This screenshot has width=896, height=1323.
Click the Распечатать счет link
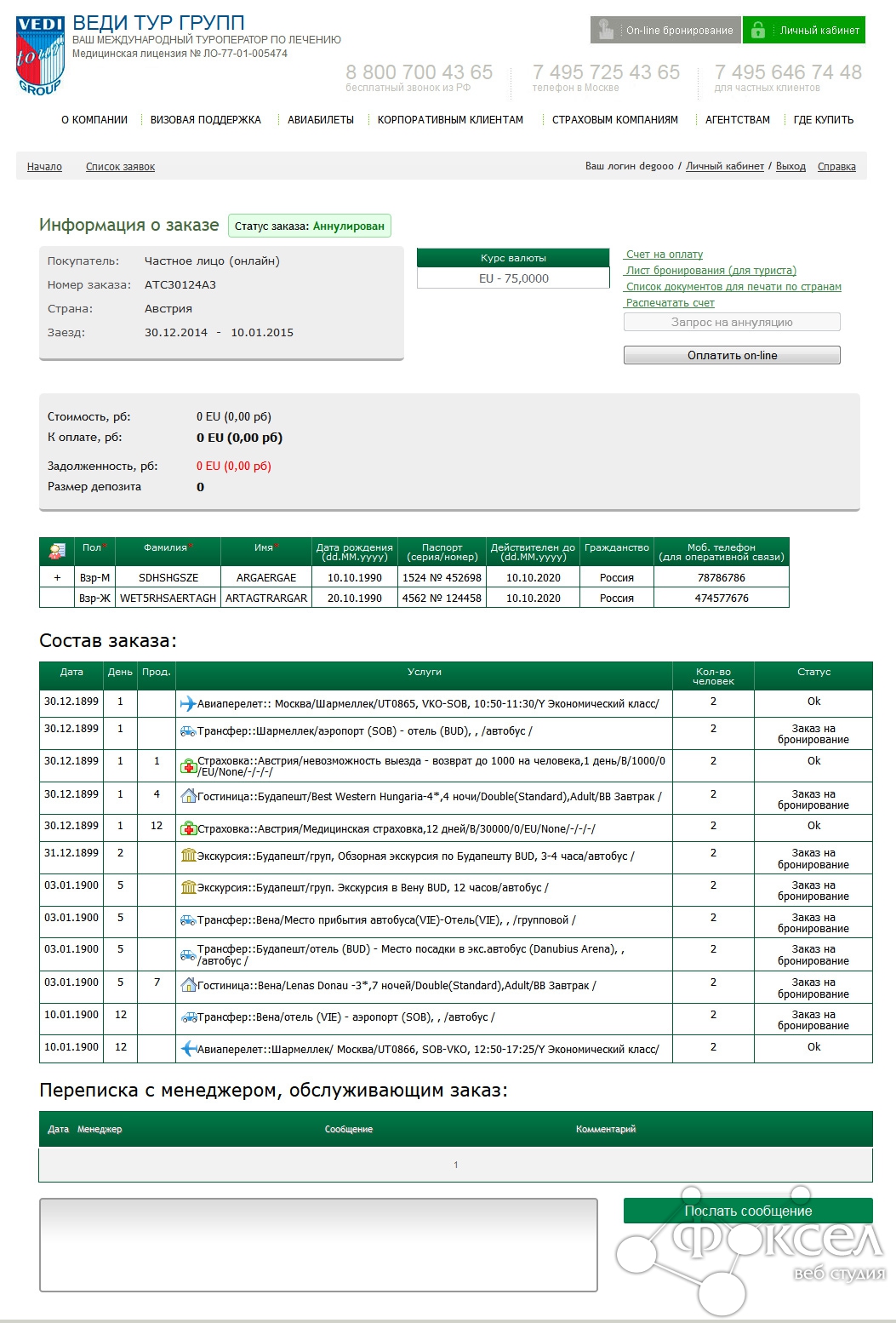670,303
